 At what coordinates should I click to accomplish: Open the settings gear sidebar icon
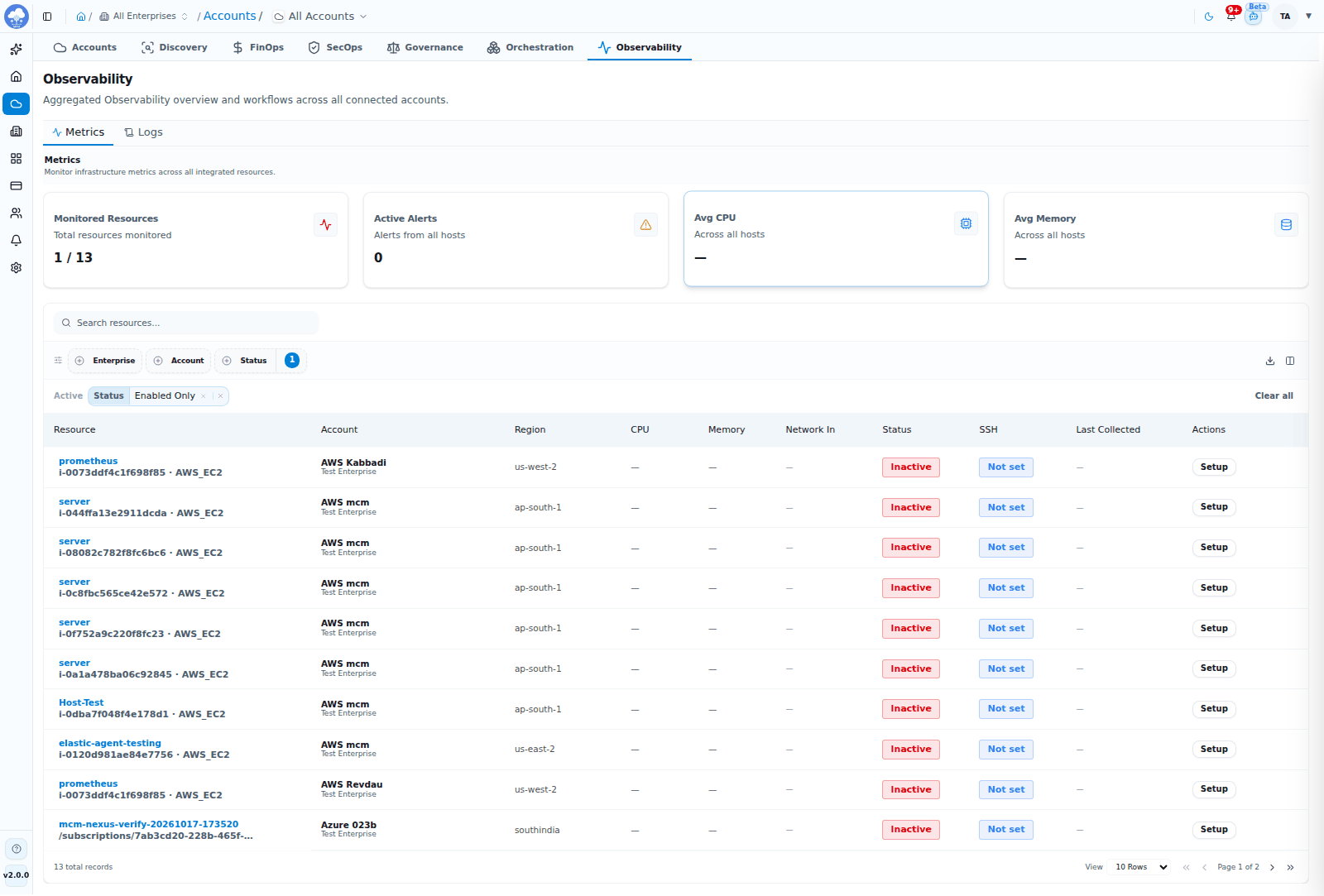pos(16,268)
